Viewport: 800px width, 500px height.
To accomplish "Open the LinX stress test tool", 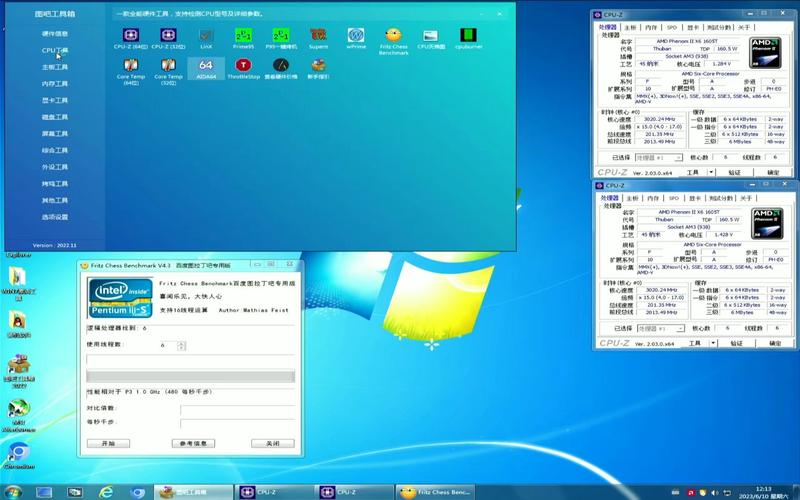I will [x=206, y=39].
